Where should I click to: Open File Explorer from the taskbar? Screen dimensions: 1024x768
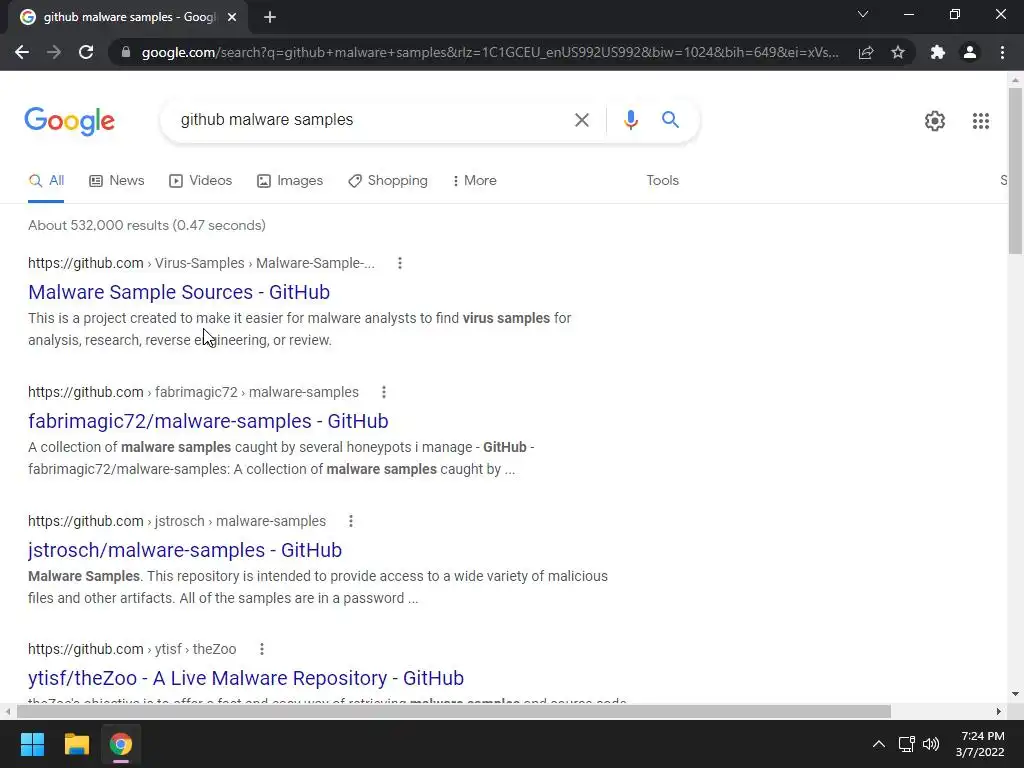click(76, 744)
